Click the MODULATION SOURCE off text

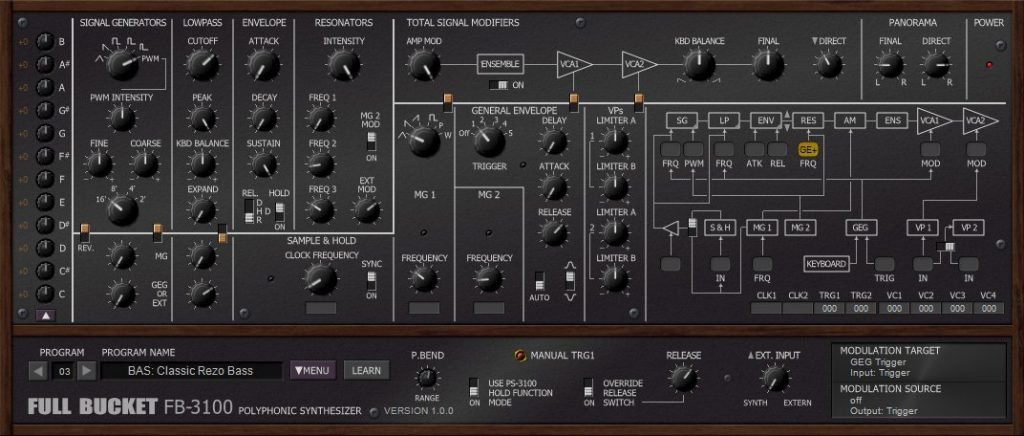[856, 399]
